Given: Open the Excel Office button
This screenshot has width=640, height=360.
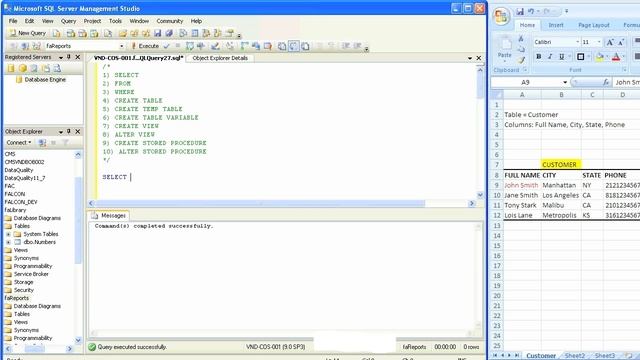Looking at the screenshot, I should pos(501,16).
